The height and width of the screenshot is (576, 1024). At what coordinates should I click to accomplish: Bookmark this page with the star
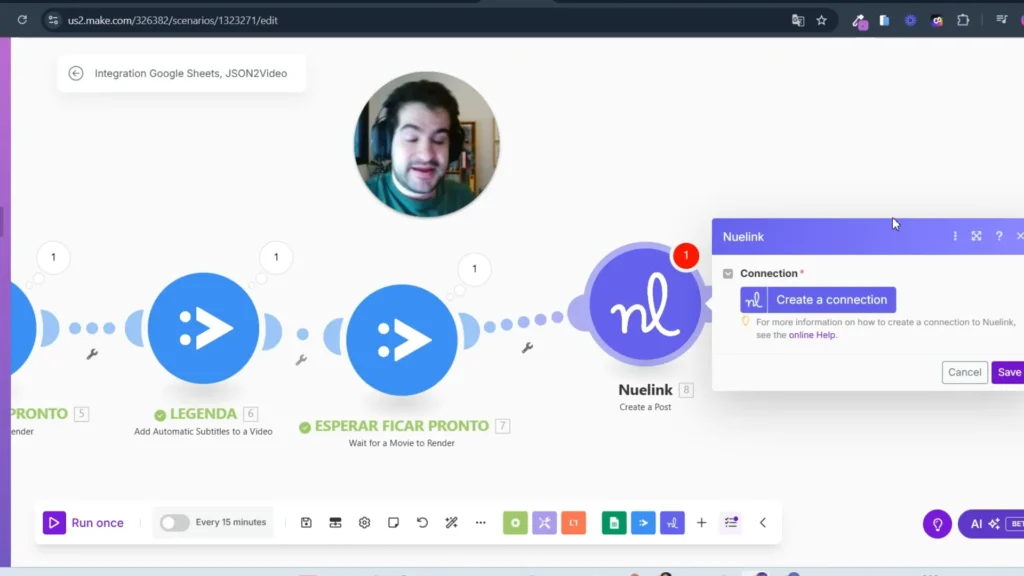tap(822, 20)
